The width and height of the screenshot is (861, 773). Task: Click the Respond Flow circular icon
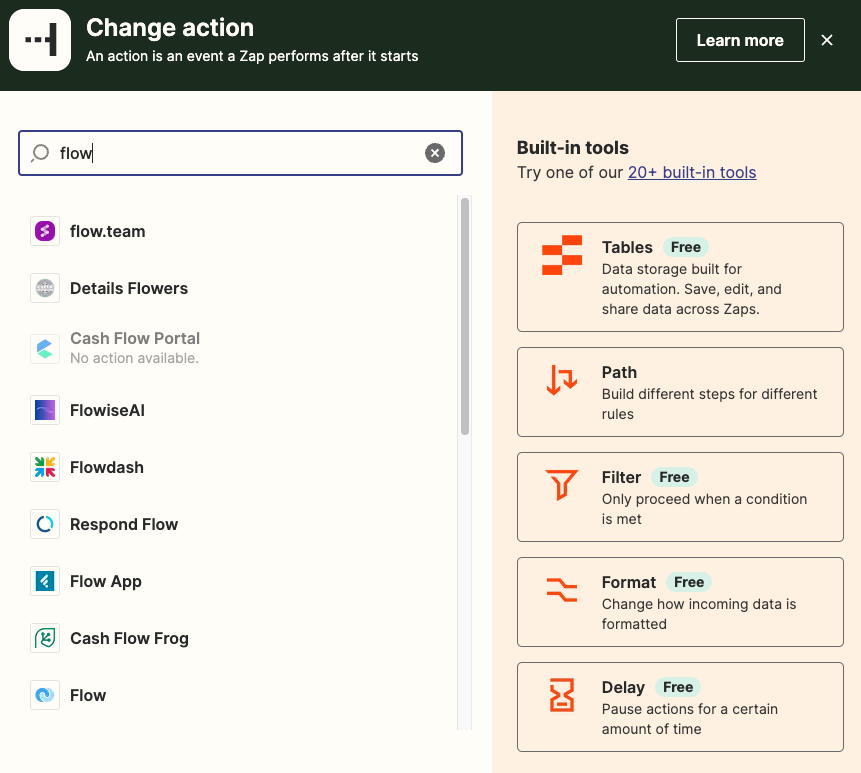click(x=45, y=525)
